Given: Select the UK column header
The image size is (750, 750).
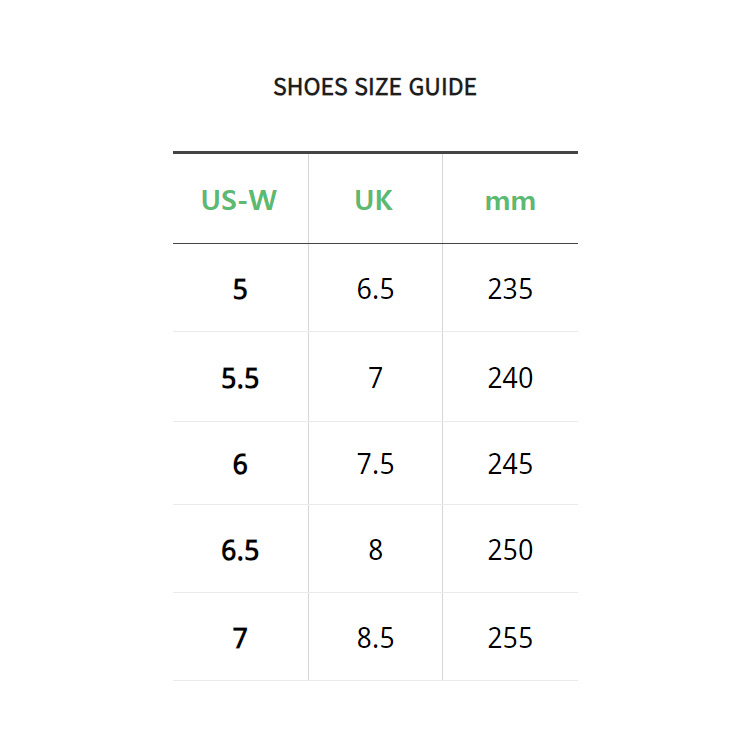Looking at the screenshot, I should tap(374, 200).
